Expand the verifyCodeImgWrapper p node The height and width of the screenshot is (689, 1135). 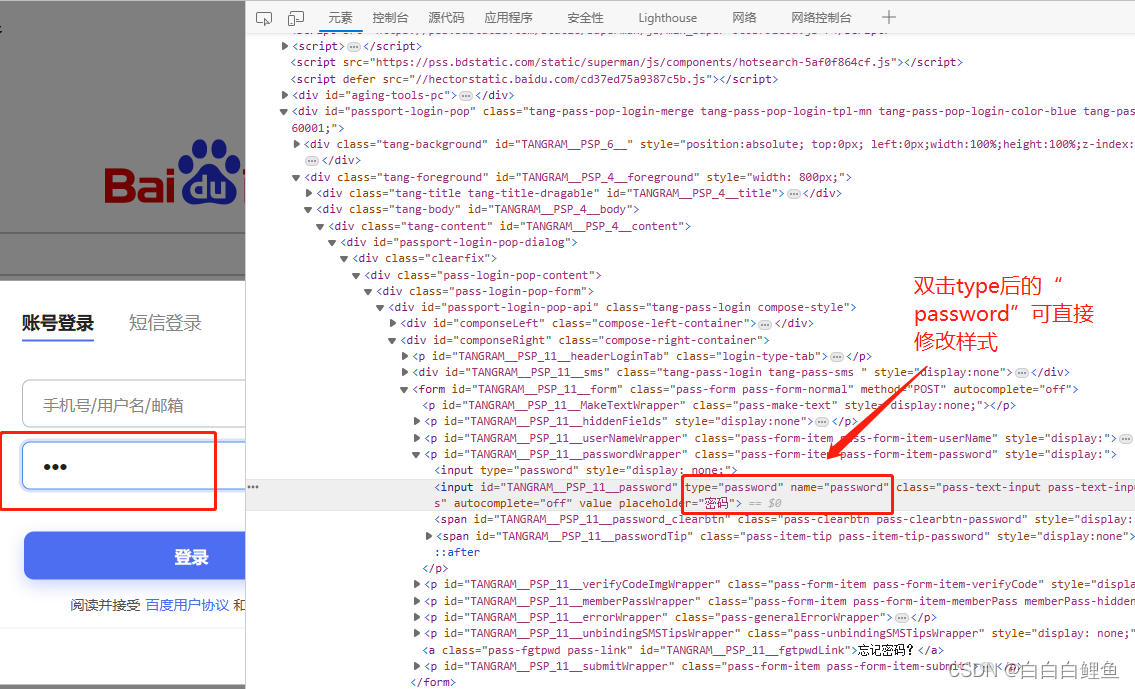point(417,584)
